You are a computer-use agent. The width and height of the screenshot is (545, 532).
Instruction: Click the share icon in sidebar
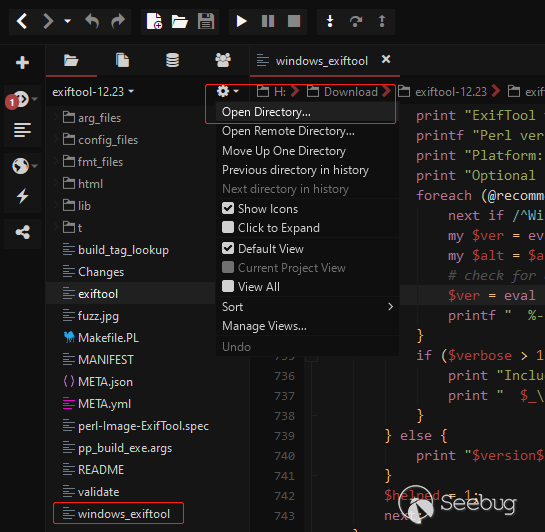[23, 232]
